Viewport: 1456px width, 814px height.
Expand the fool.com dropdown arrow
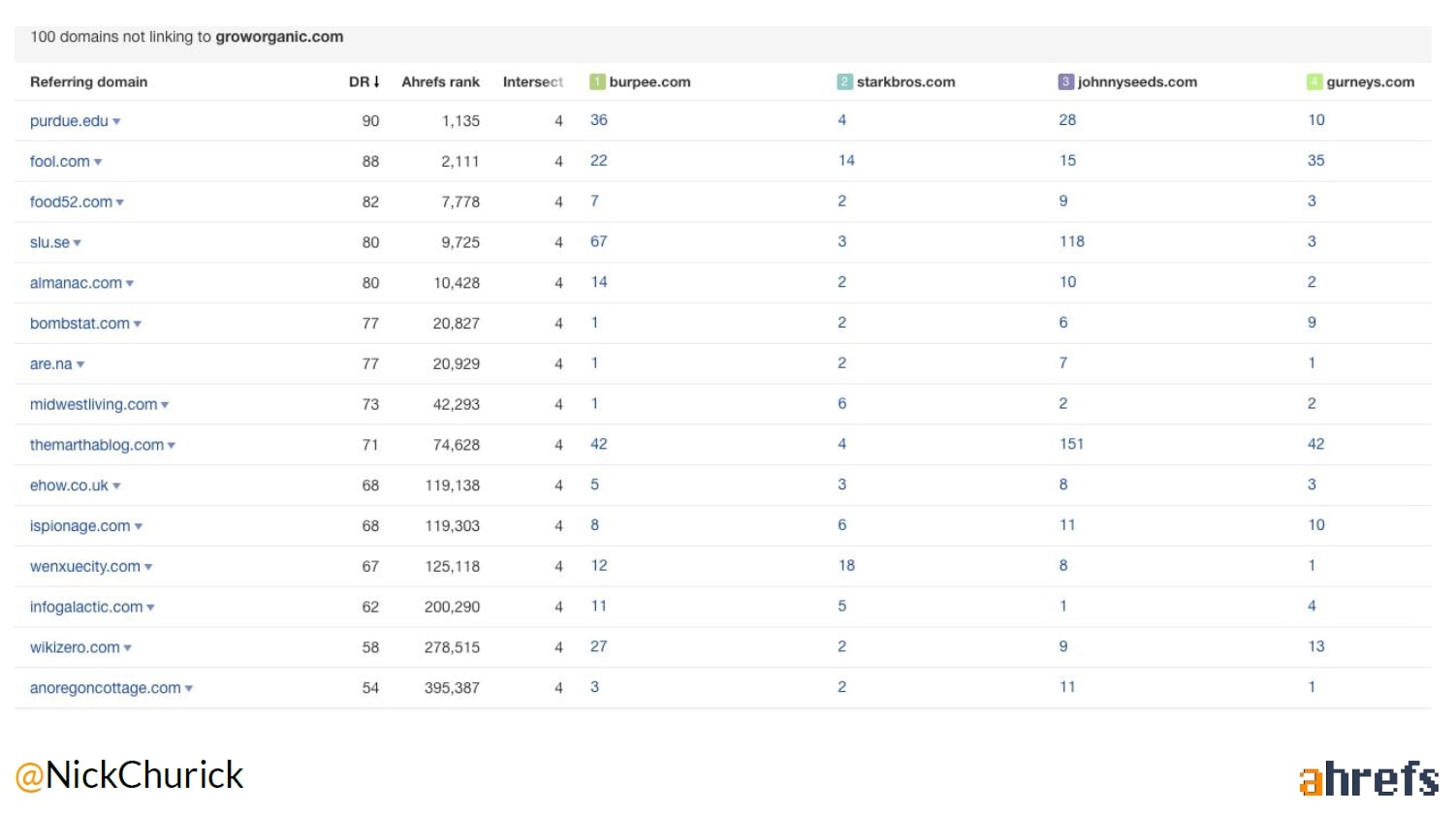[x=98, y=163]
